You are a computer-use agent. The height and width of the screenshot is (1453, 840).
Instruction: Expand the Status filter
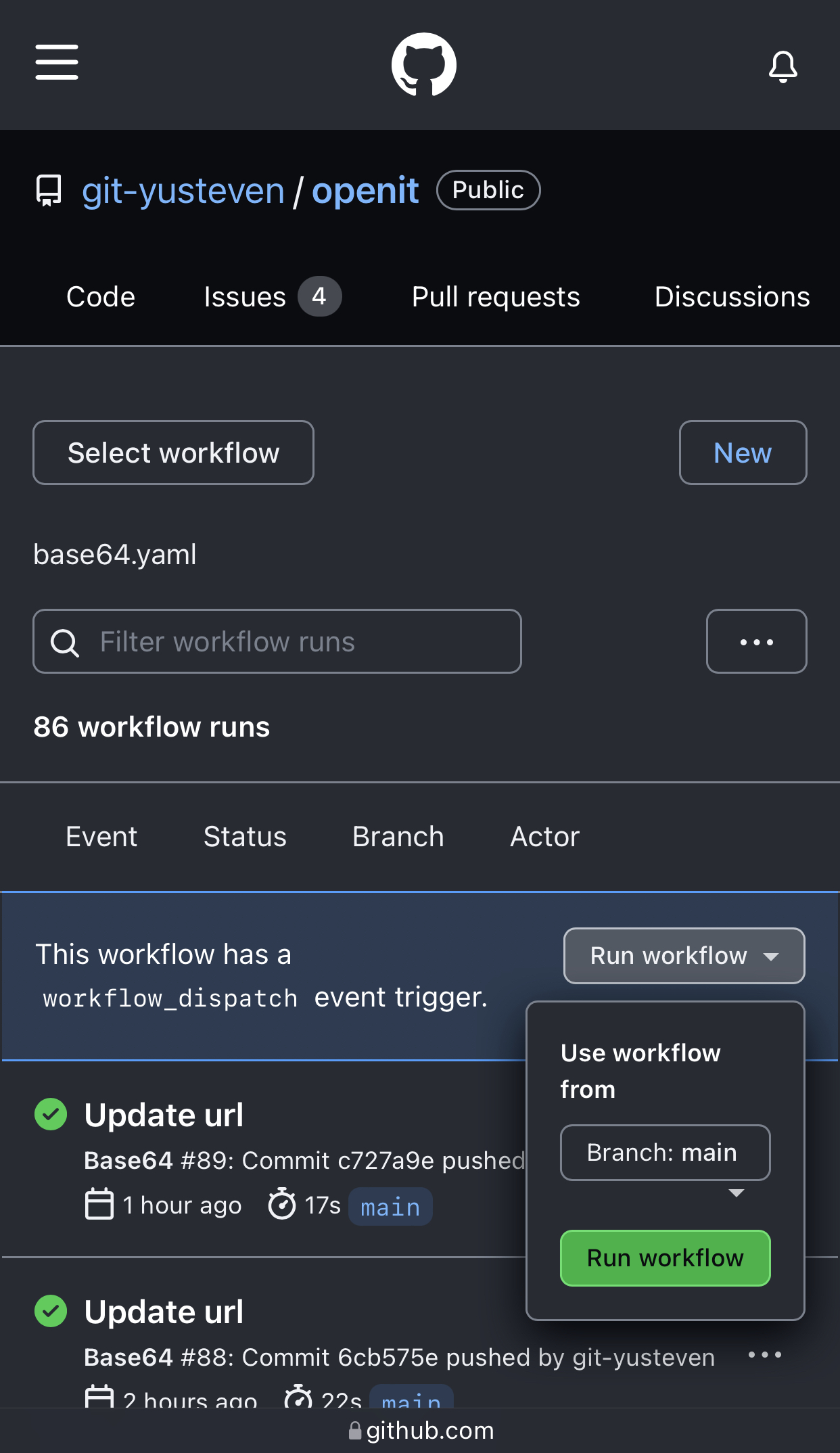pyautogui.click(x=245, y=837)
